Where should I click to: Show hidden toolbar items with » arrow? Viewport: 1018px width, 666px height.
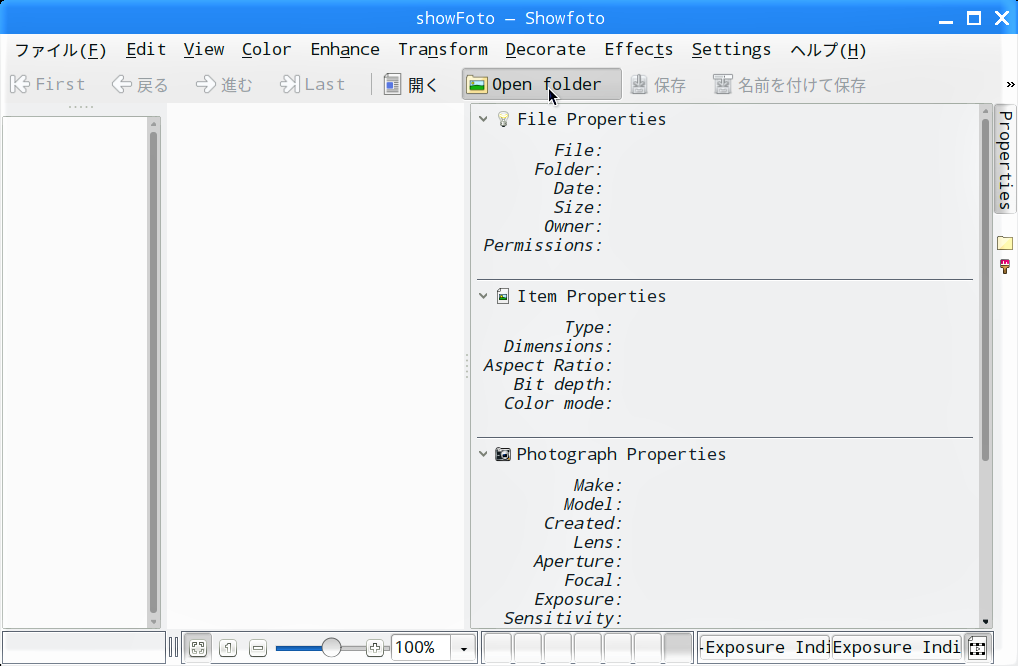point(1010,84)
